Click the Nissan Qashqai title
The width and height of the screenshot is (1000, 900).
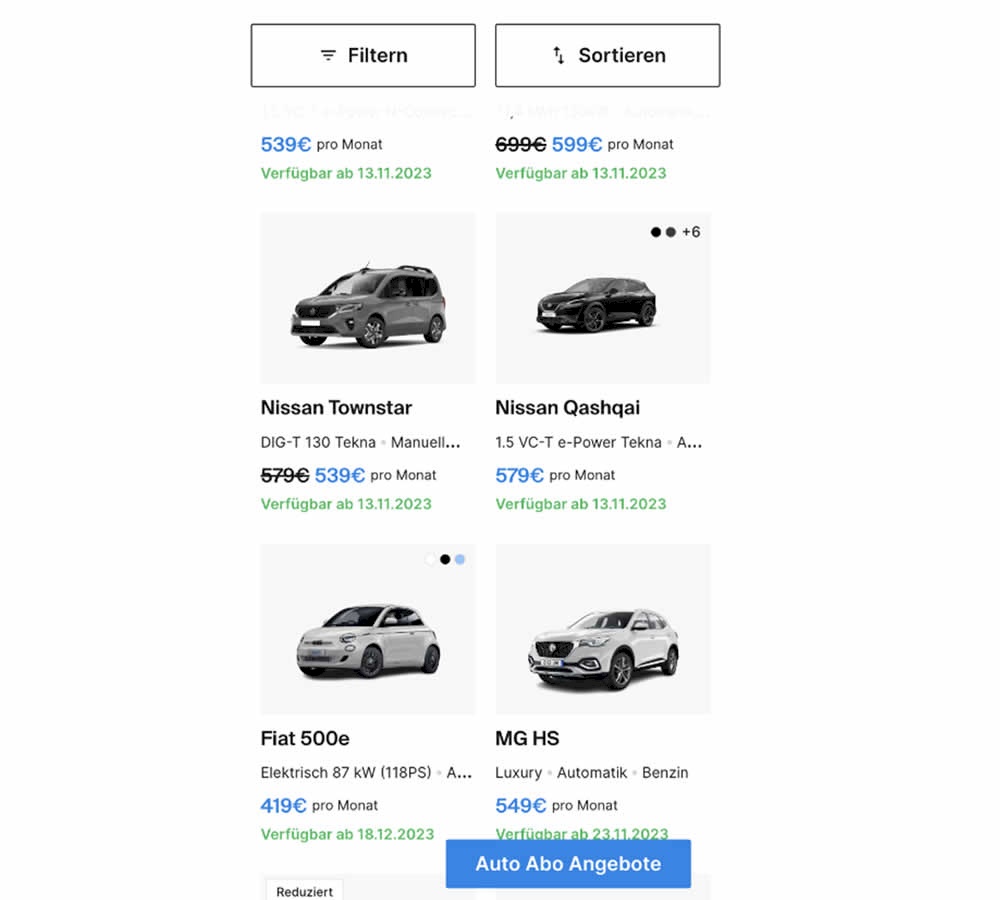coord(567,408)
